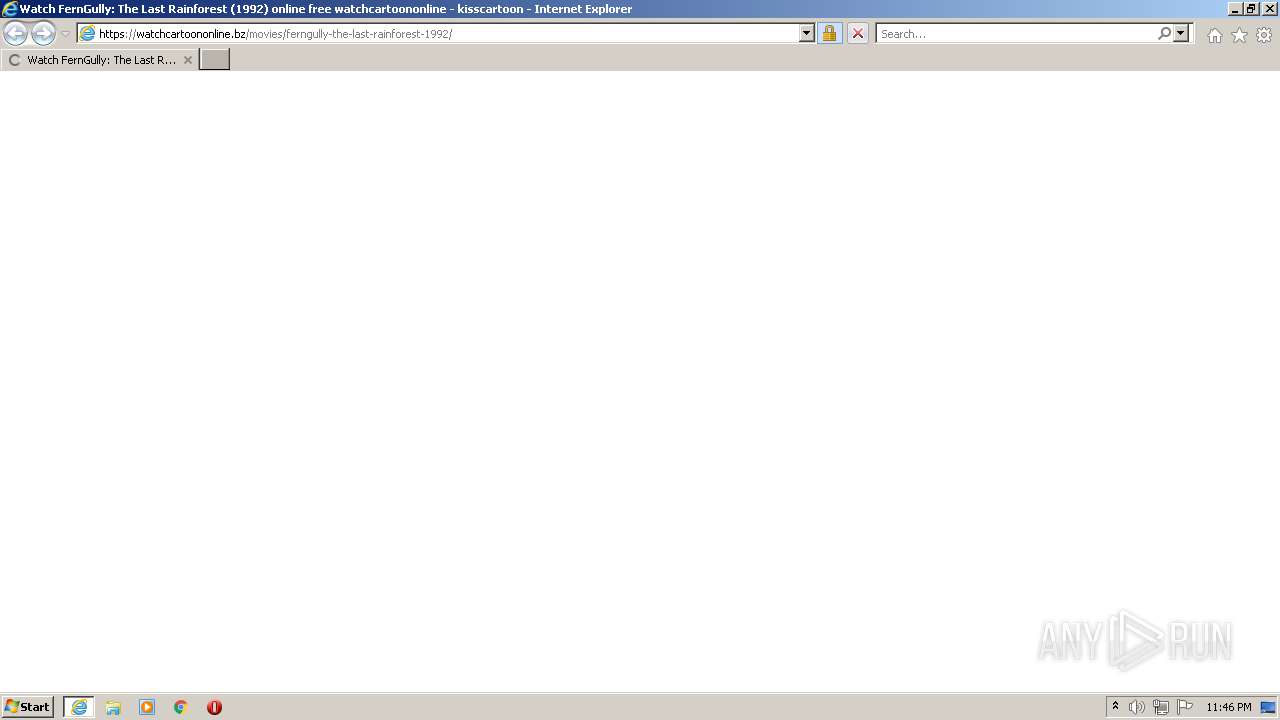View the security report lock icon
Image resolution: width=1280 pixels, height=720 pixels.
[x=829, y=34]
